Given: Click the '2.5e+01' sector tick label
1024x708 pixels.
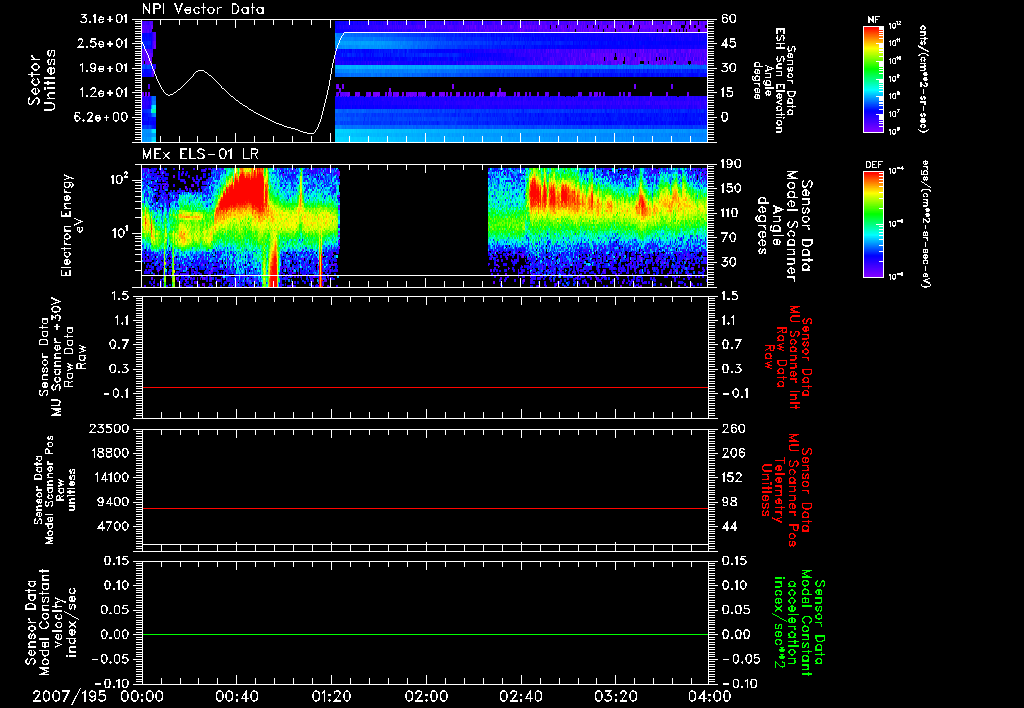Looking at the screenshot, I should pyautogui.click(x=104, y=43).
